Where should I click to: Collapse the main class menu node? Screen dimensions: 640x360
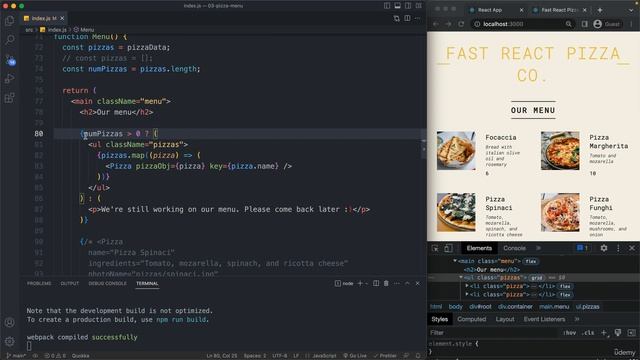click(455, 261)
